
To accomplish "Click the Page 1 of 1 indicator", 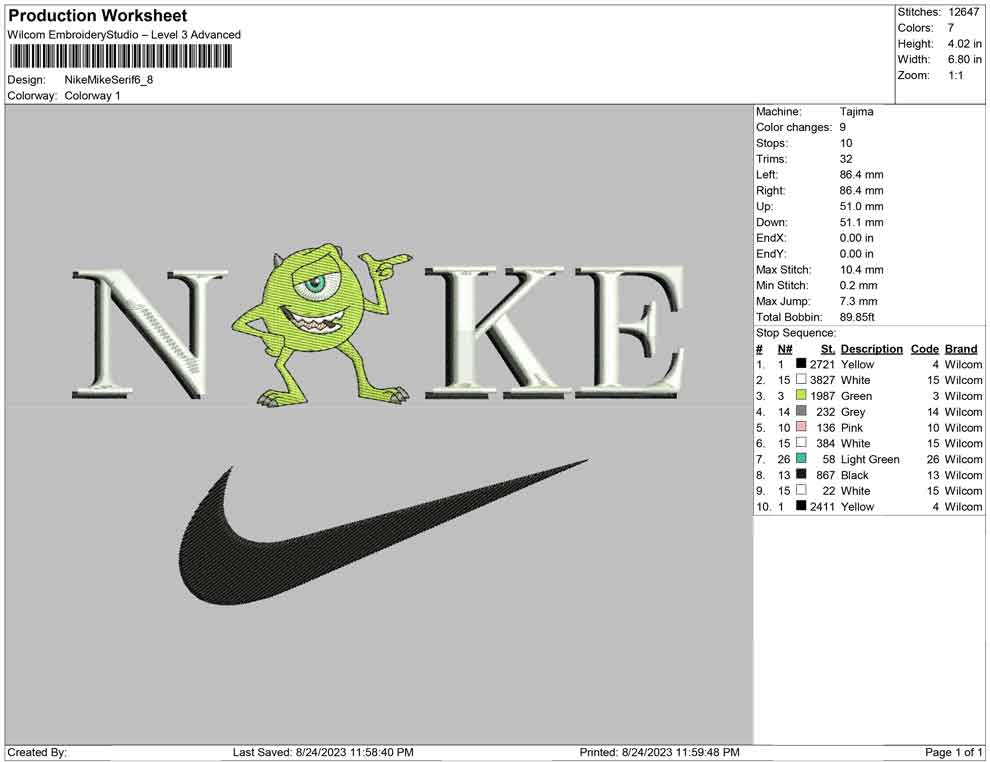I will pos(953,752).
